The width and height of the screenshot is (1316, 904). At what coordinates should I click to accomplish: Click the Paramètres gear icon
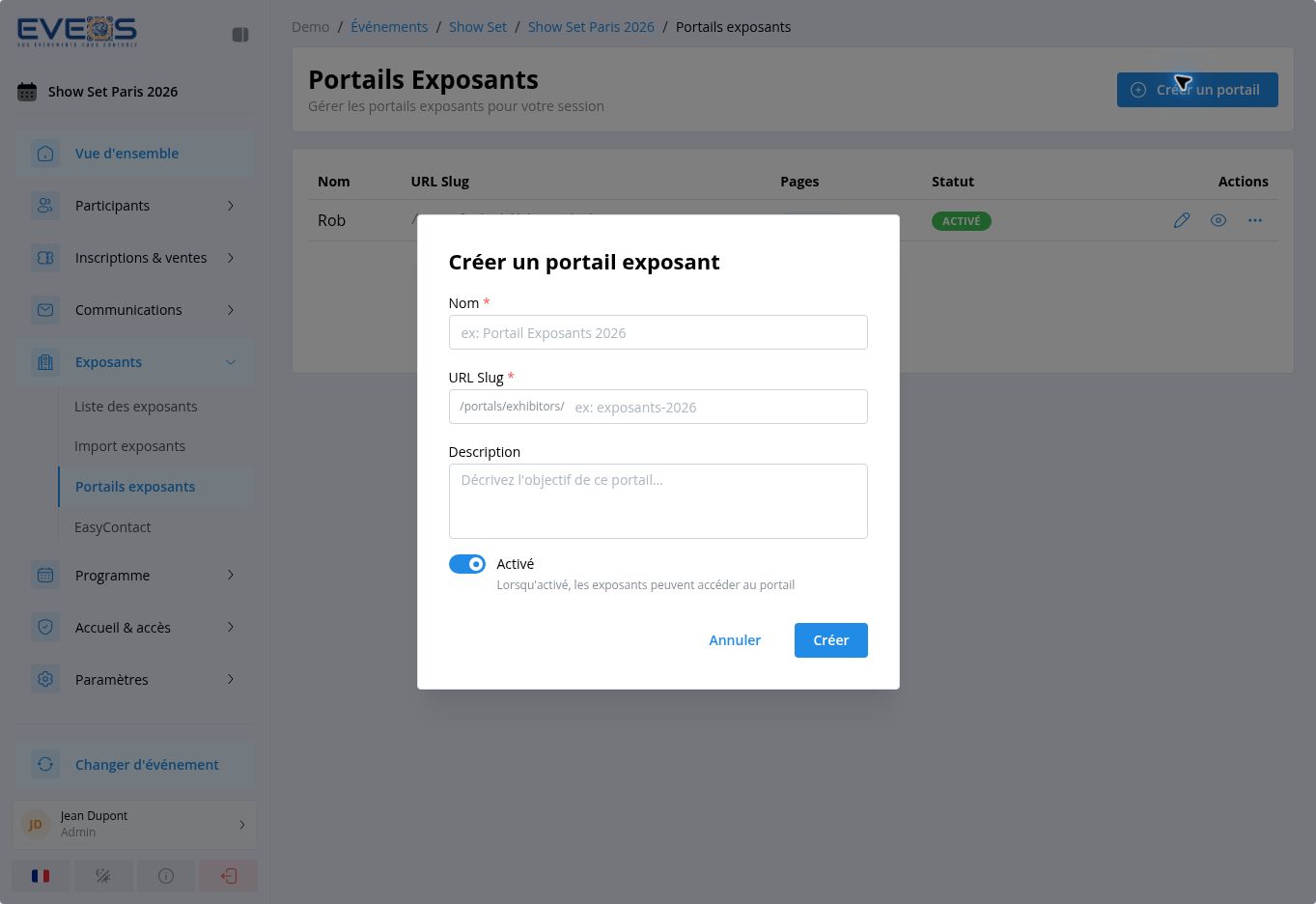pos(45,680)
